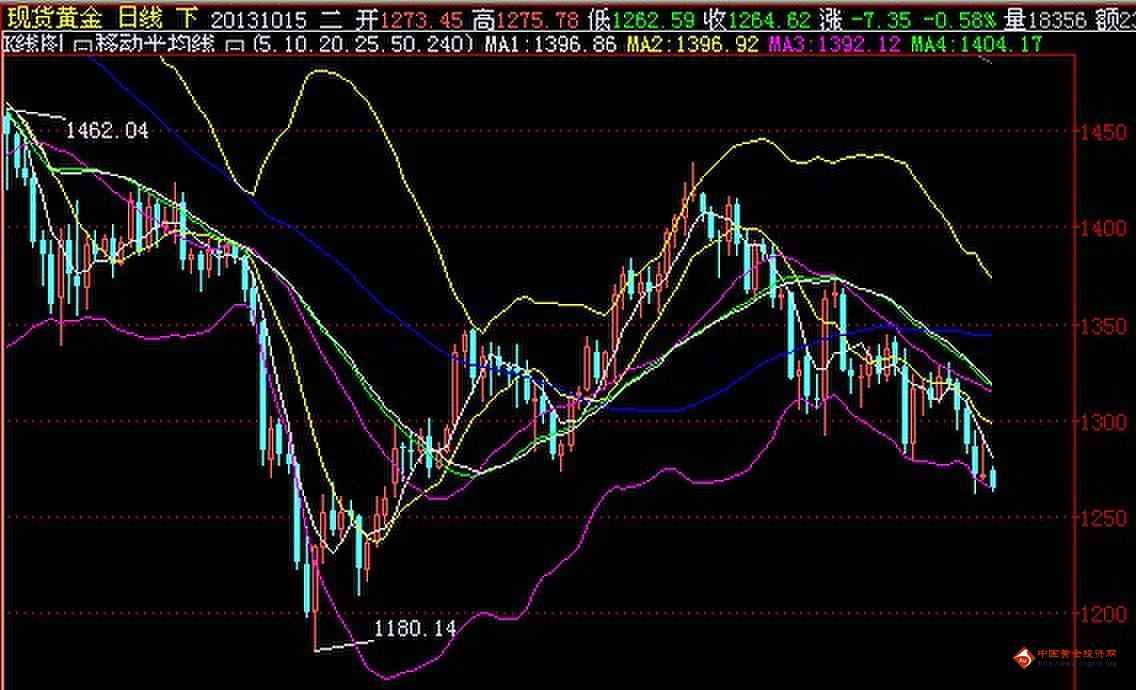The width and height of the screenshot is (1136, 690).
Task: Toggle the yellow MA2 line label
Action: tap(691, 44)
